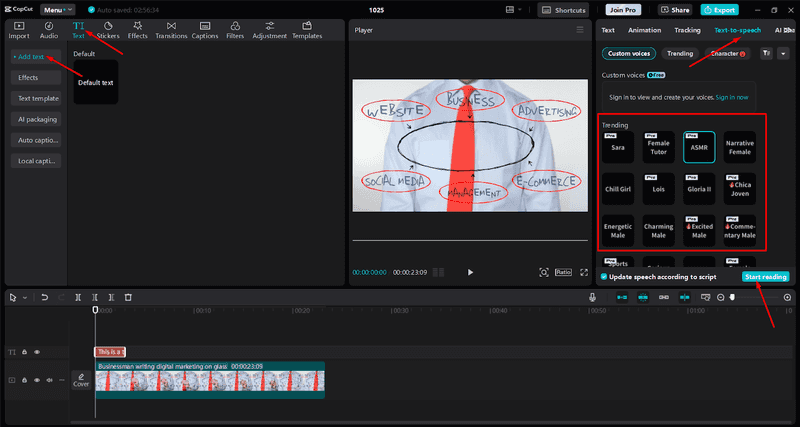
Task: Switch to the Animation tab
Action: tap(644, 30)
